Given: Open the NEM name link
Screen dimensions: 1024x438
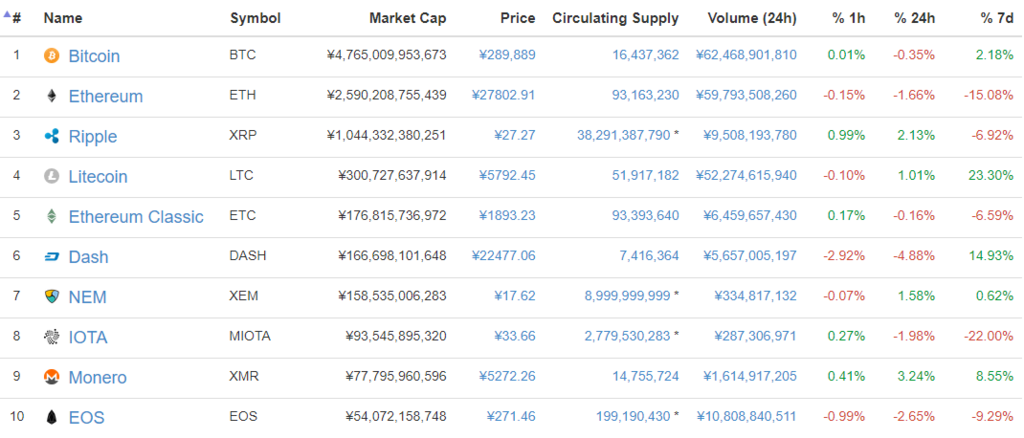Looking at the screenshot, I should [x=88, y=298].
